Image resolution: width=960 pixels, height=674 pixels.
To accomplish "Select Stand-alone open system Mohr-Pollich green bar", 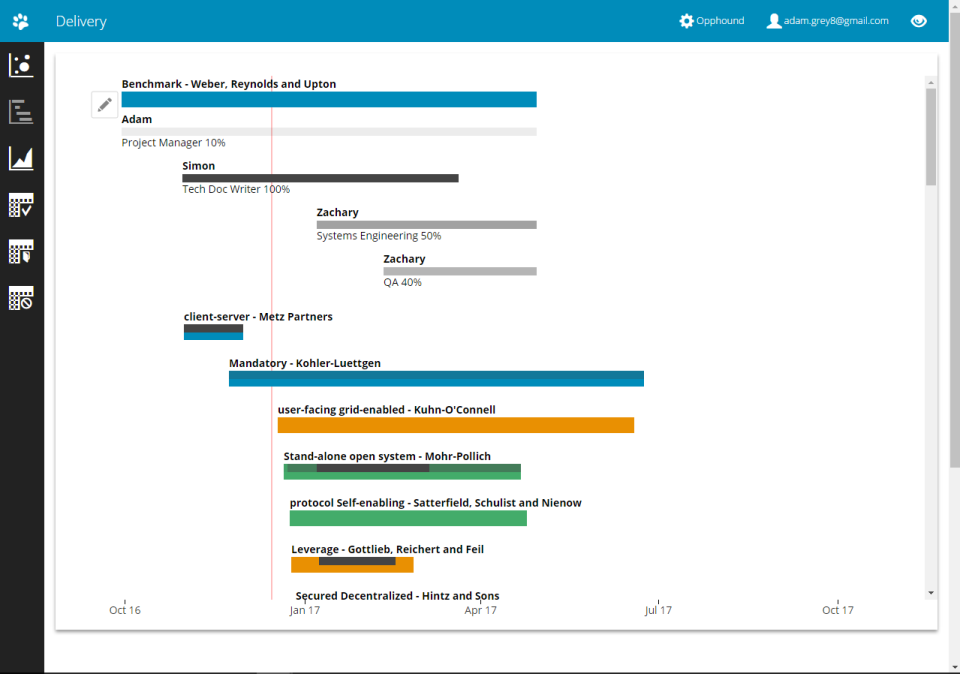I will coord(402,472).
